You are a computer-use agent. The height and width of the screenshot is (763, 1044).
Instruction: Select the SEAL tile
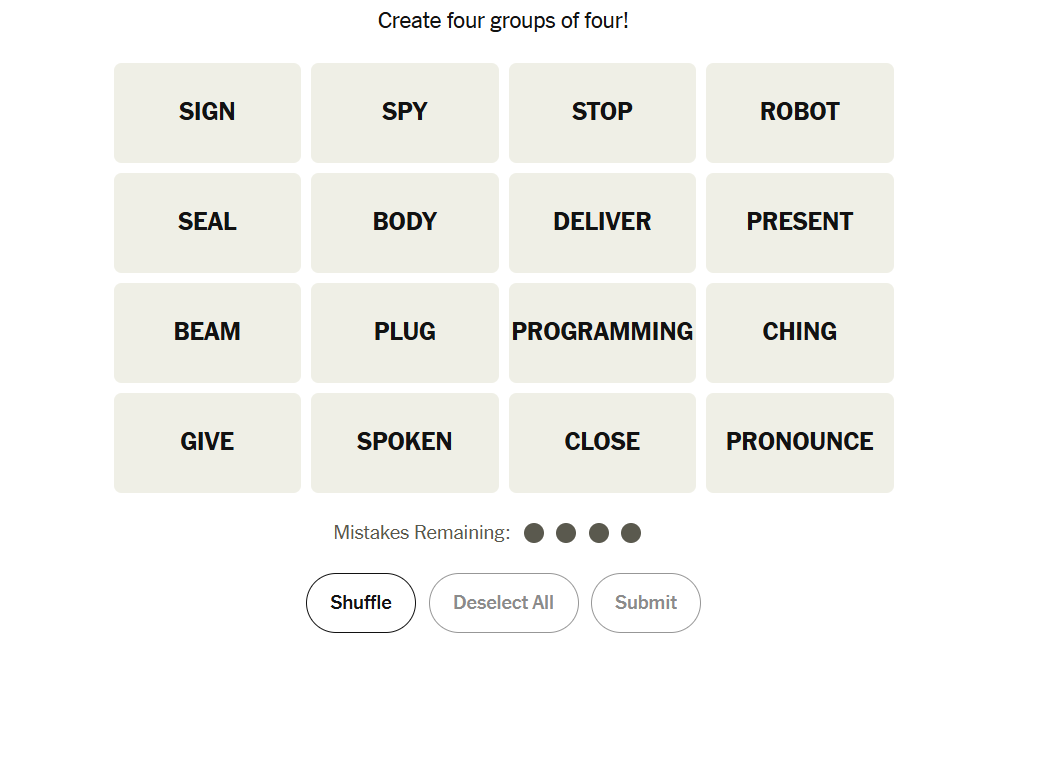[207, 222]
